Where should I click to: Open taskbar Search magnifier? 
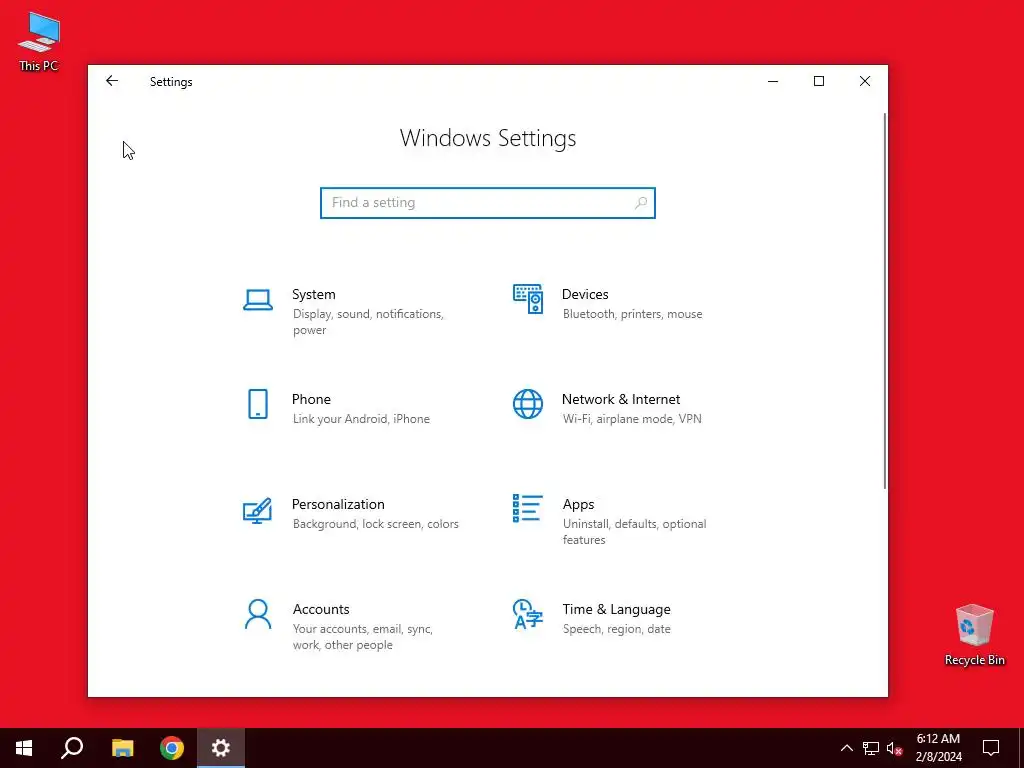pyautogui.click(x=72, y=748)
